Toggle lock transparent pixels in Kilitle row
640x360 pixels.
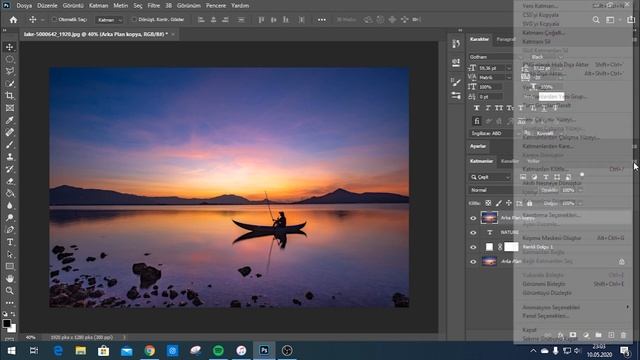coord(488,203)
